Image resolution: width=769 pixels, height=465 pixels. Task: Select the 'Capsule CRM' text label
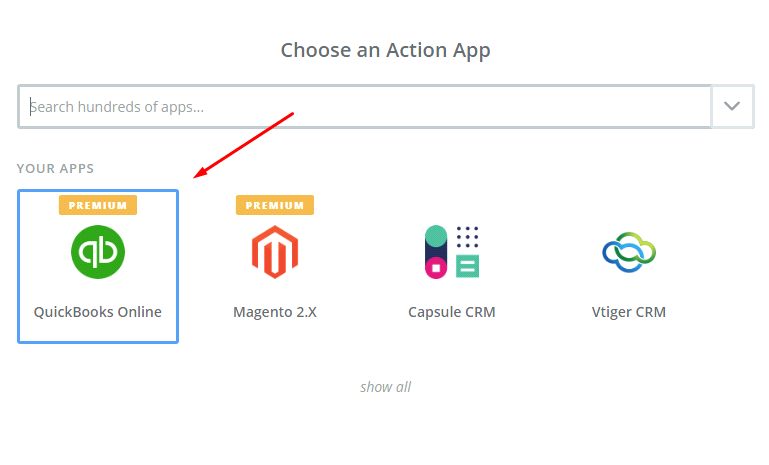tap(452, 311)
